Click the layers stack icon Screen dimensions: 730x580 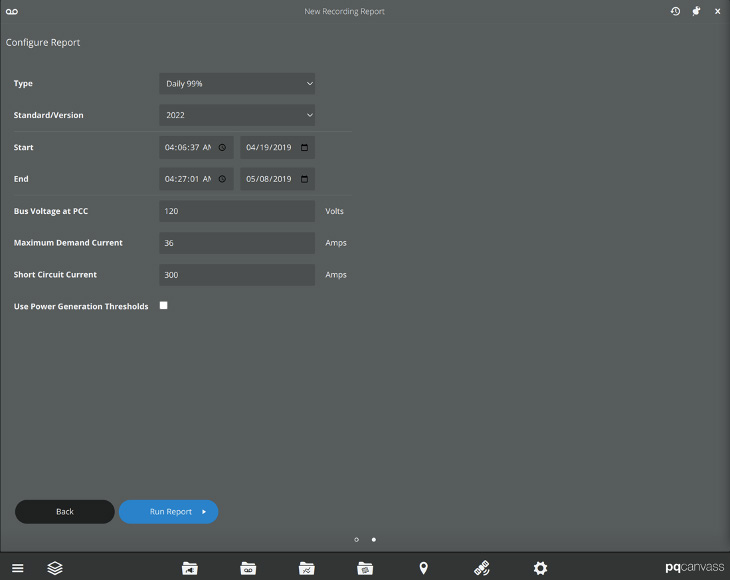(x=55, y=568)
